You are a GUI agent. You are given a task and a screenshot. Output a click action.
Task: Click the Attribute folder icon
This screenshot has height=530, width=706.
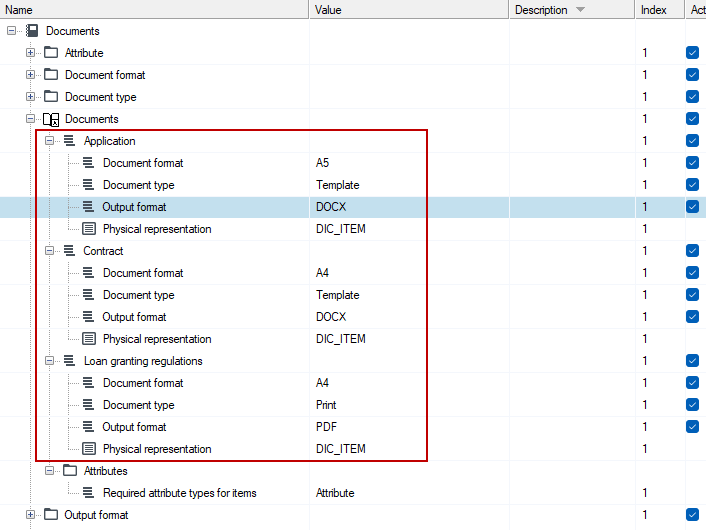[51, 53]
